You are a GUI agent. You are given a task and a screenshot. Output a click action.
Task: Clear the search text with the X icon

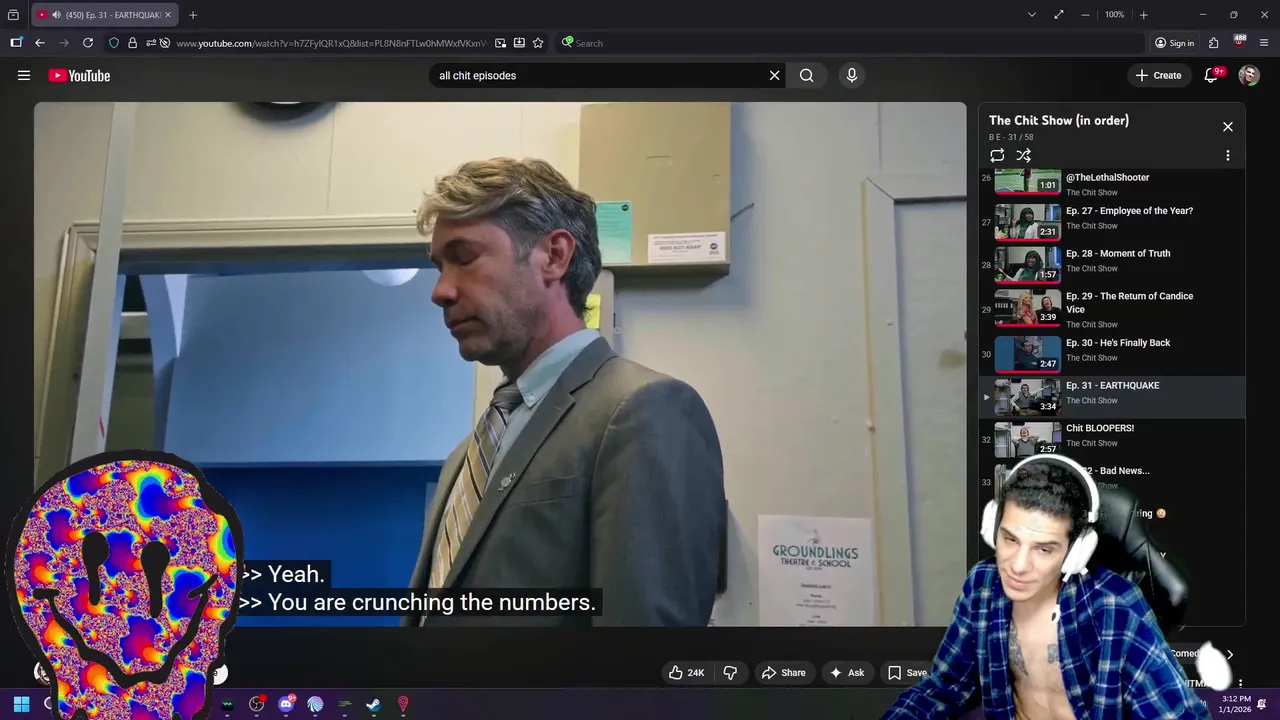pos(774,75)
